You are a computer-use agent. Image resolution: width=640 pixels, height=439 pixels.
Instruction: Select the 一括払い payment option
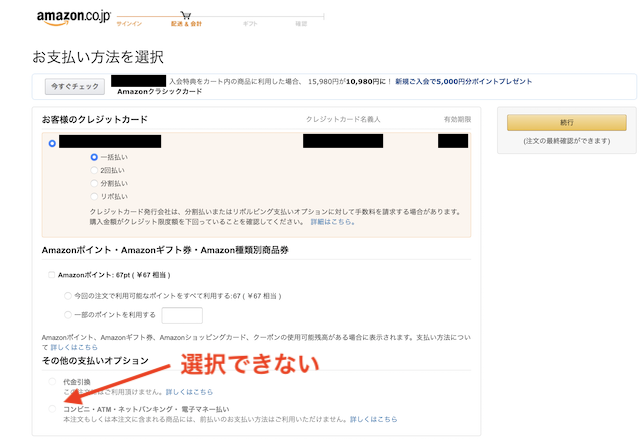tap(94, 157)
